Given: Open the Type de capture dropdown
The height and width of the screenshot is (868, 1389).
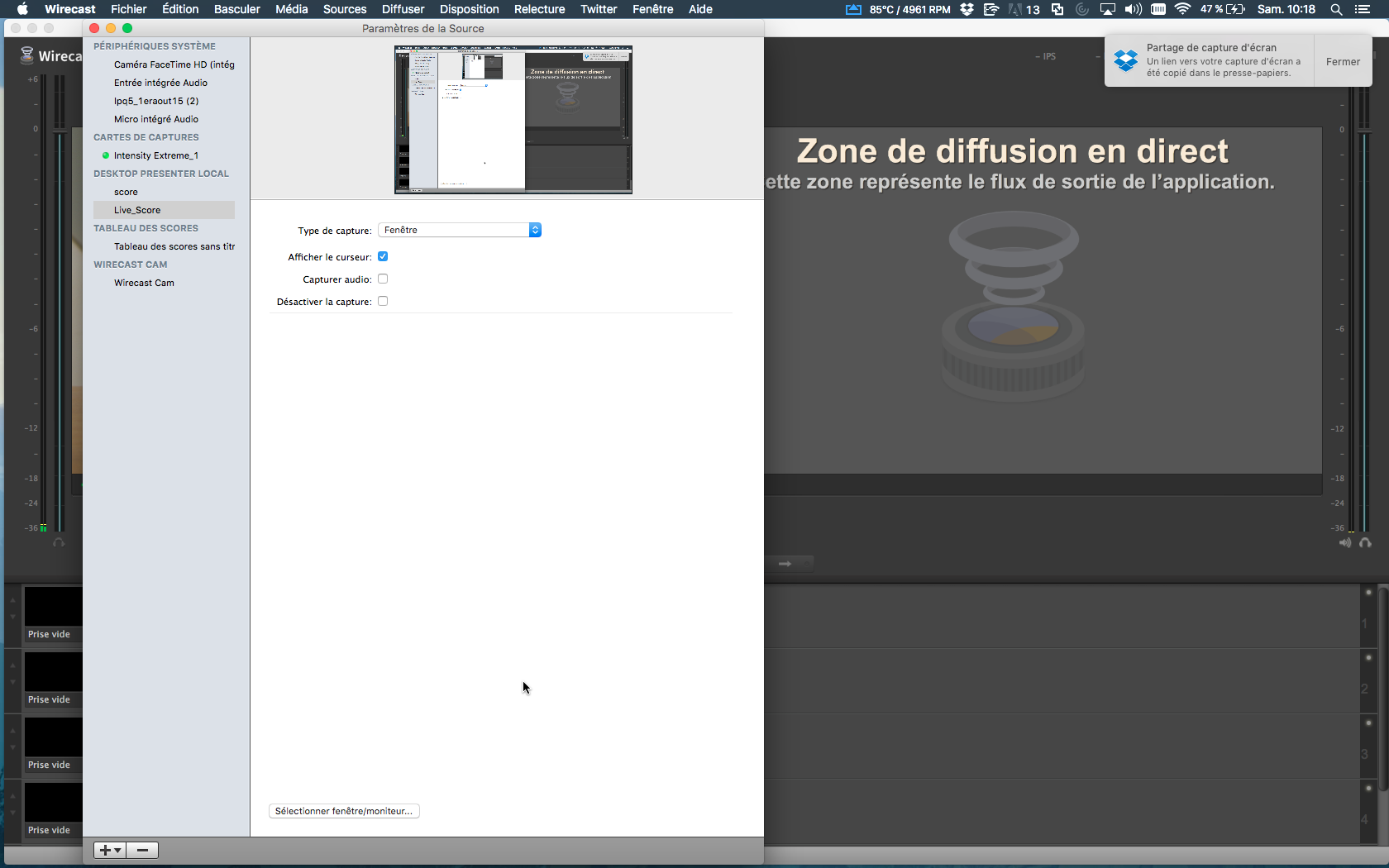Looking at the screenshot, I should 460,230.
